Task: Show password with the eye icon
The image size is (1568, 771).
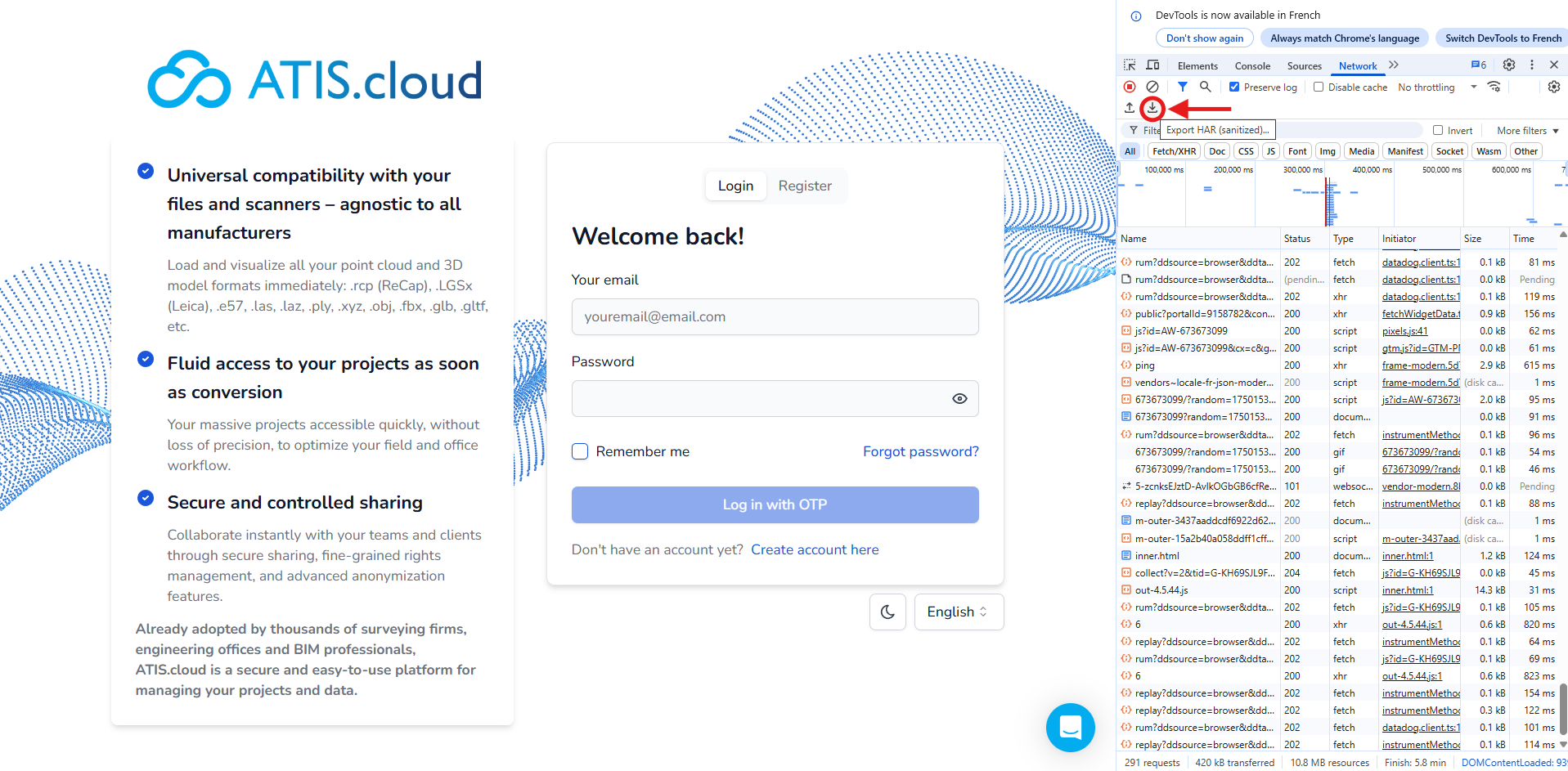Action: [x=959, y=399]
